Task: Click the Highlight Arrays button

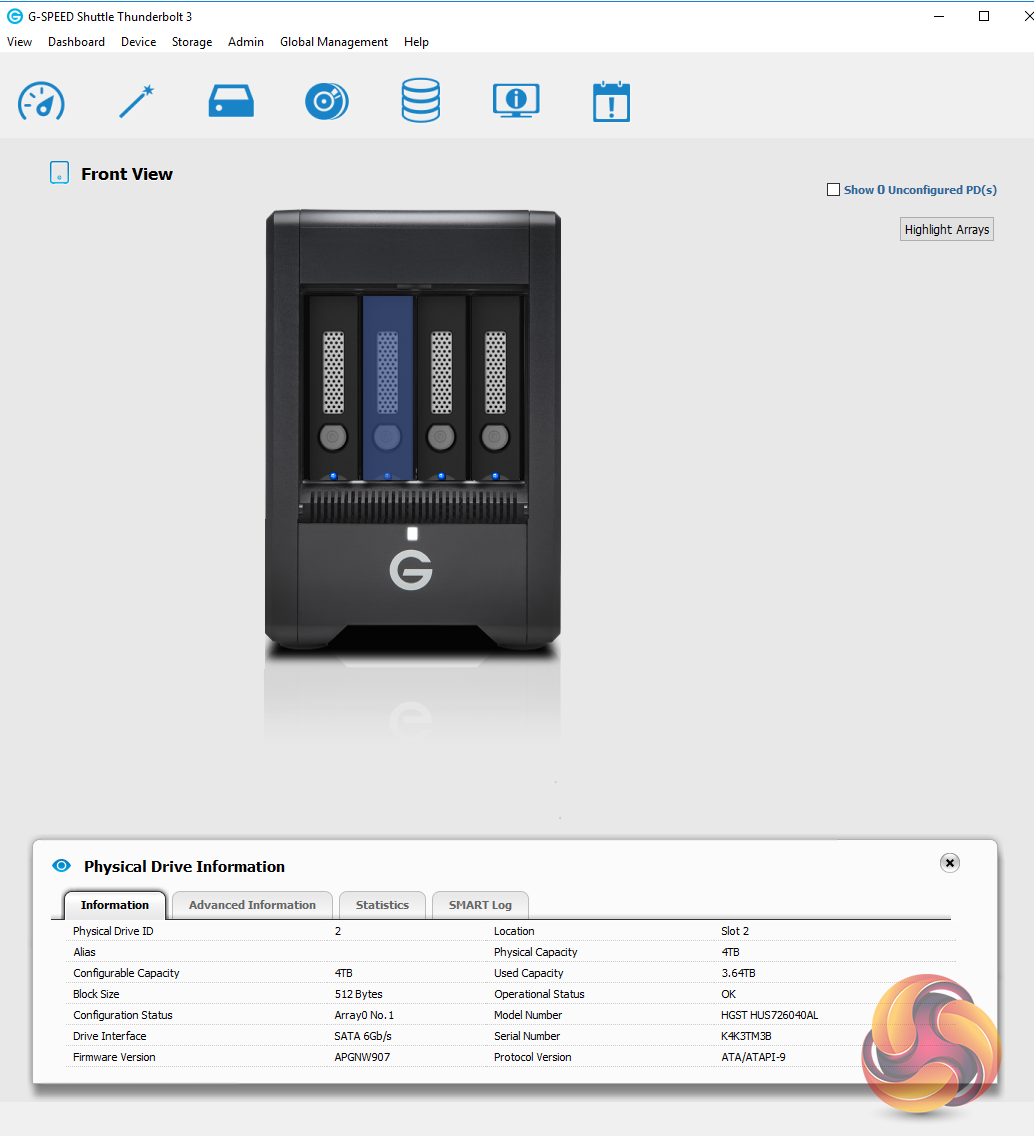Action: 946,229
